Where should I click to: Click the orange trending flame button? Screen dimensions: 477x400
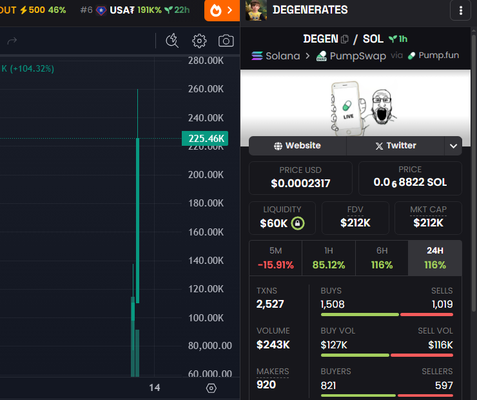pos(222,10)
